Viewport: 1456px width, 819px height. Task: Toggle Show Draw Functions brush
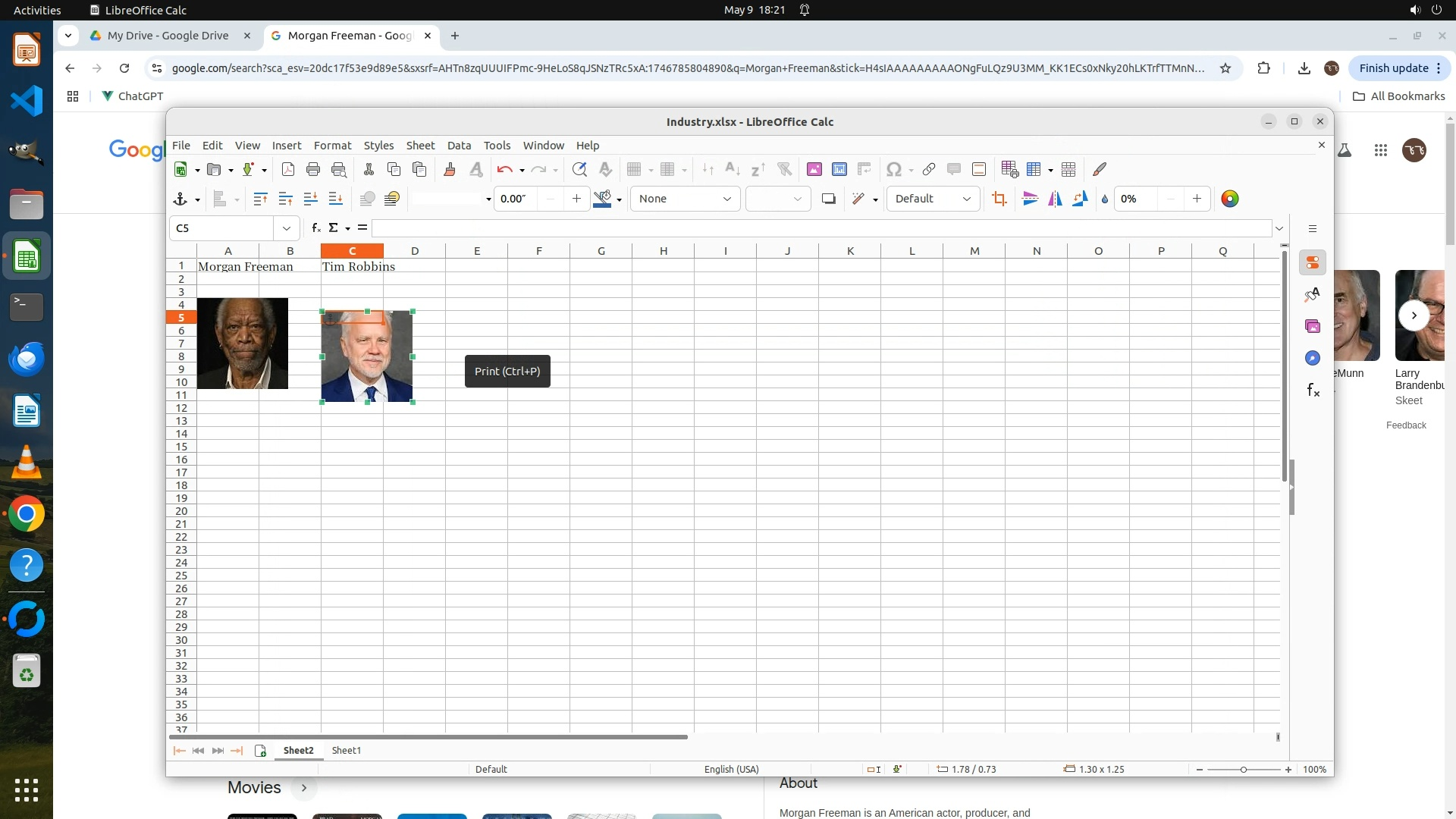click(x=1100, y=170)
